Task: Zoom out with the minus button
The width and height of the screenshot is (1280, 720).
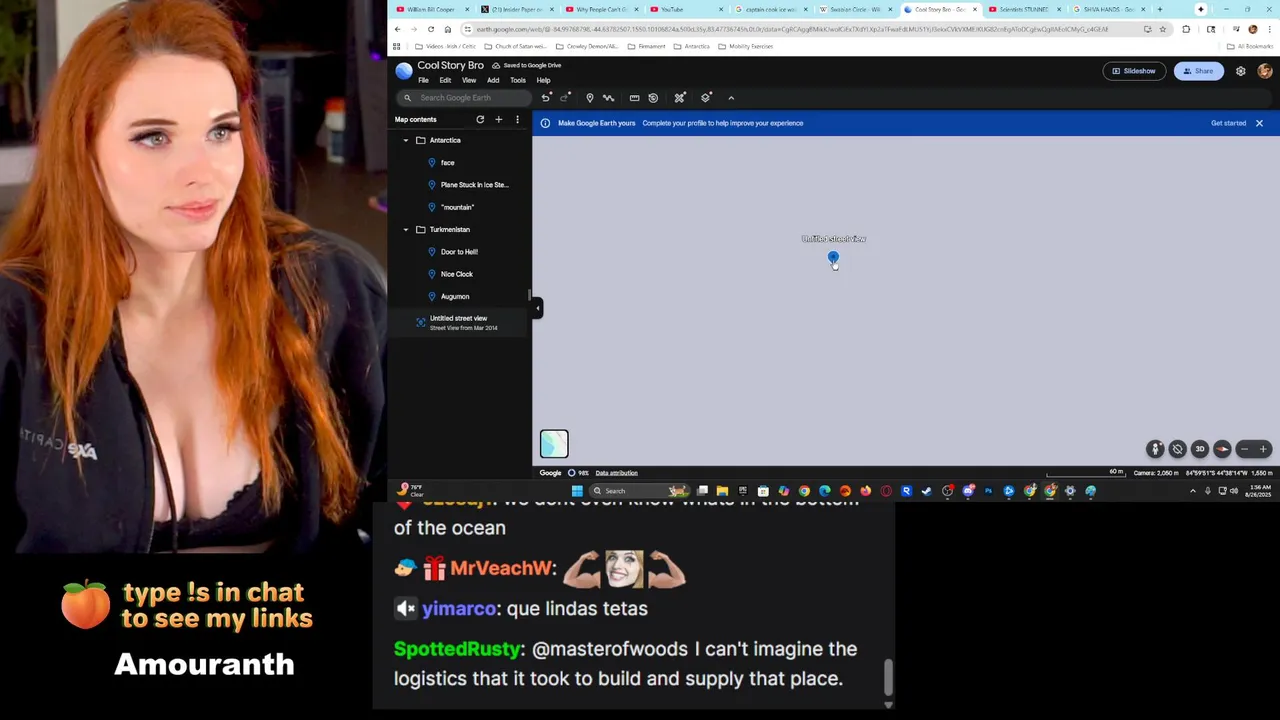Action: (x=1244, y=449)
